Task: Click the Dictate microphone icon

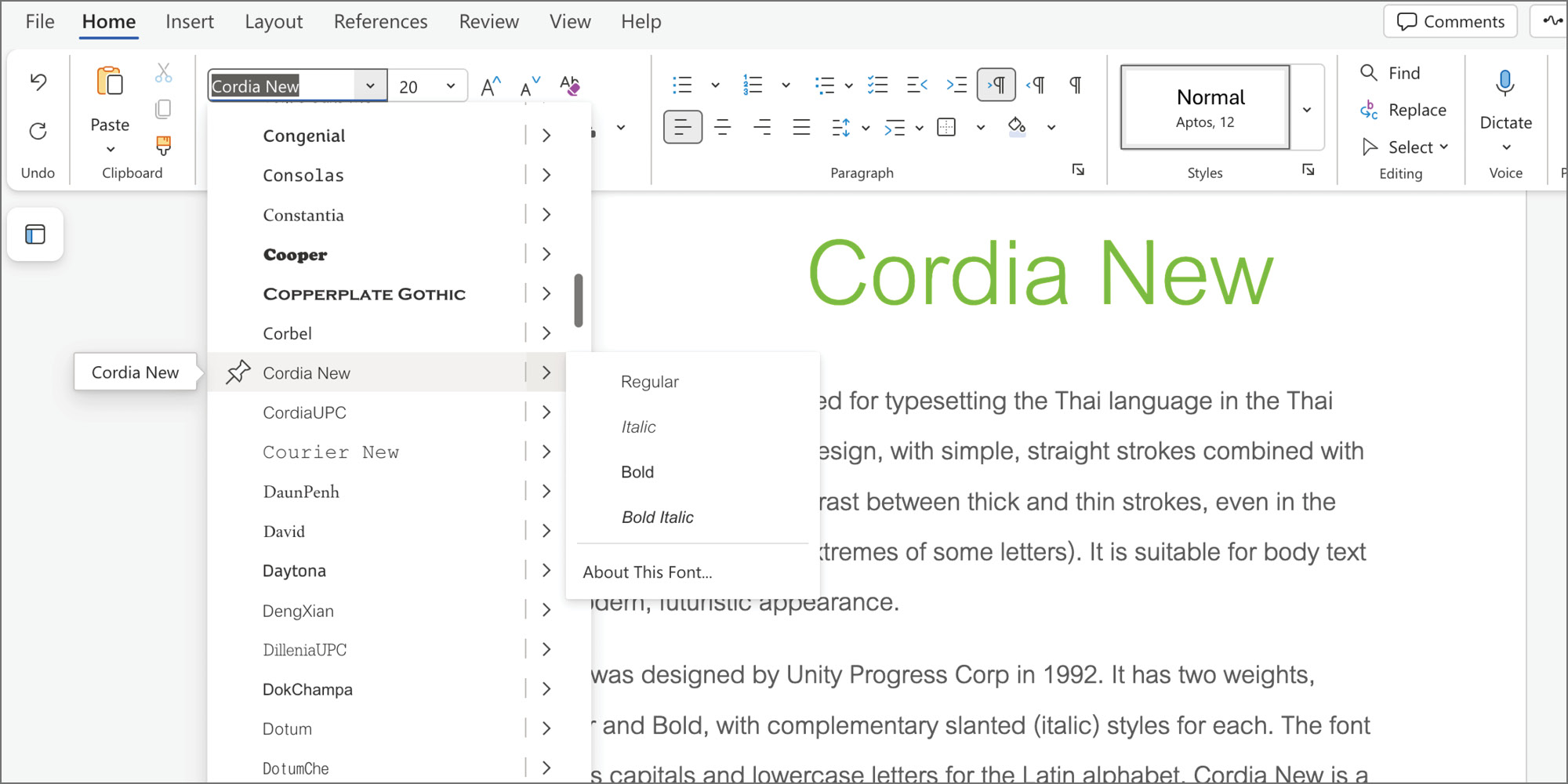Action: (1504, 83)
